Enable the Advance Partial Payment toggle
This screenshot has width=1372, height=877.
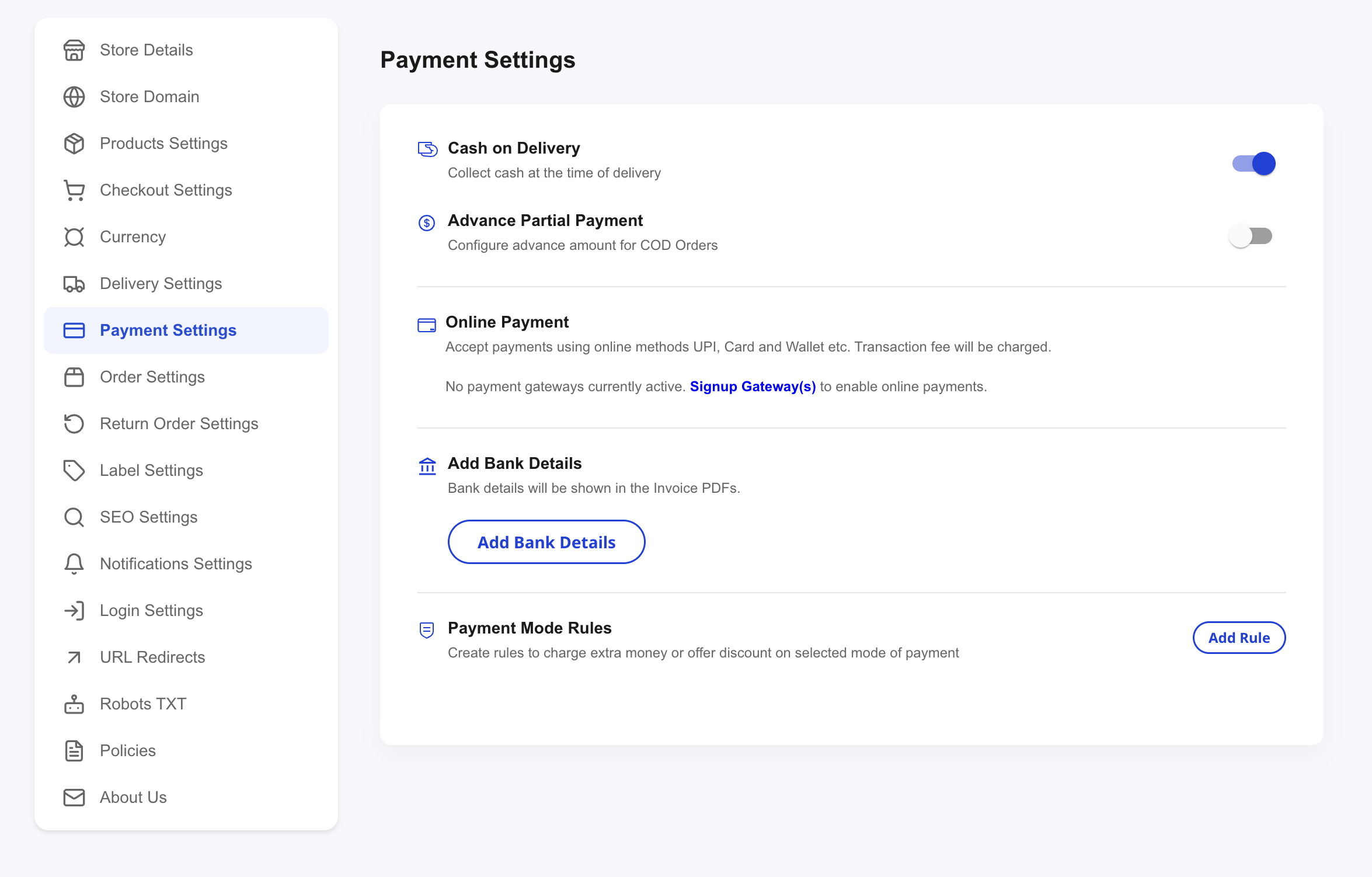[1251, 235]
